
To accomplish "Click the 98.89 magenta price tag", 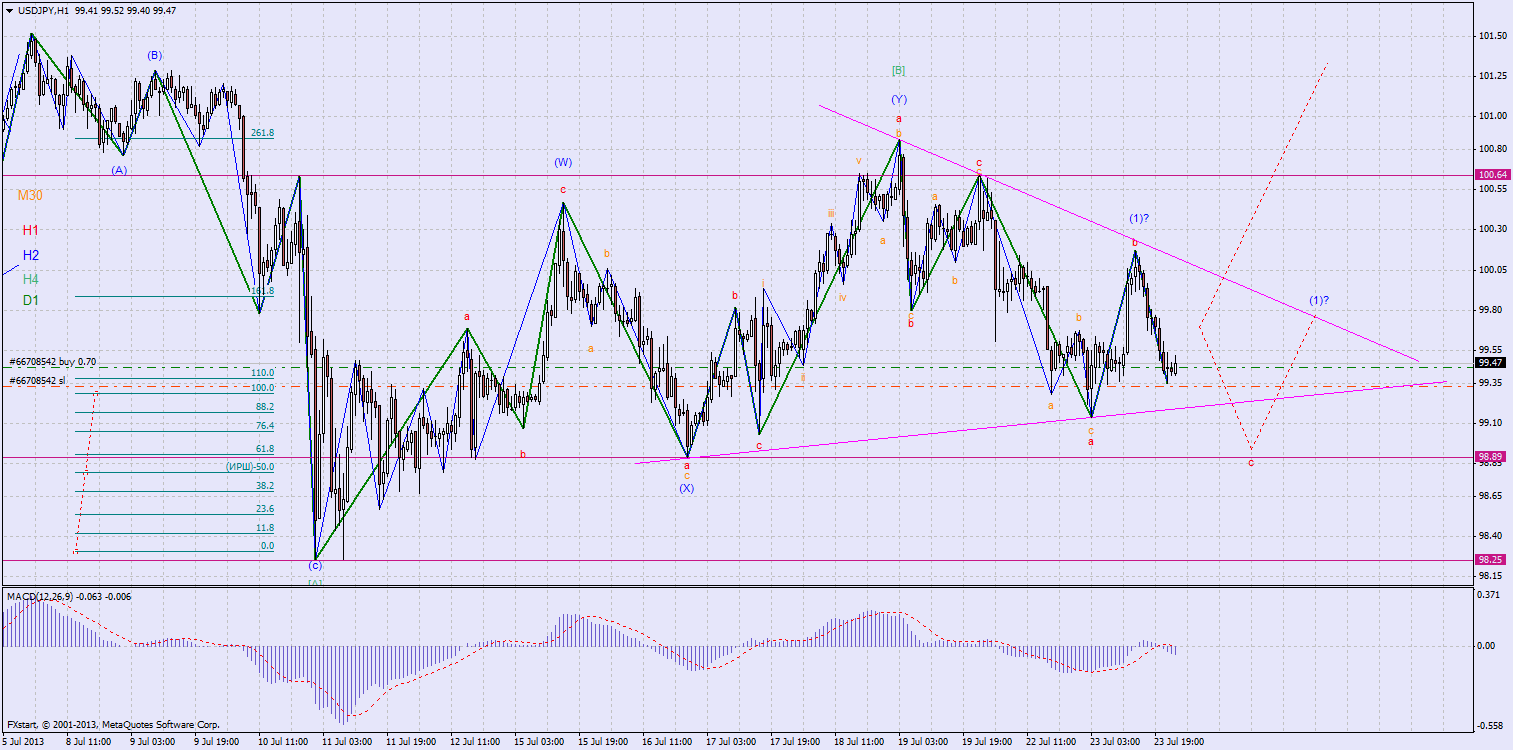I will pyautogui.click(x=1490, y=456).
